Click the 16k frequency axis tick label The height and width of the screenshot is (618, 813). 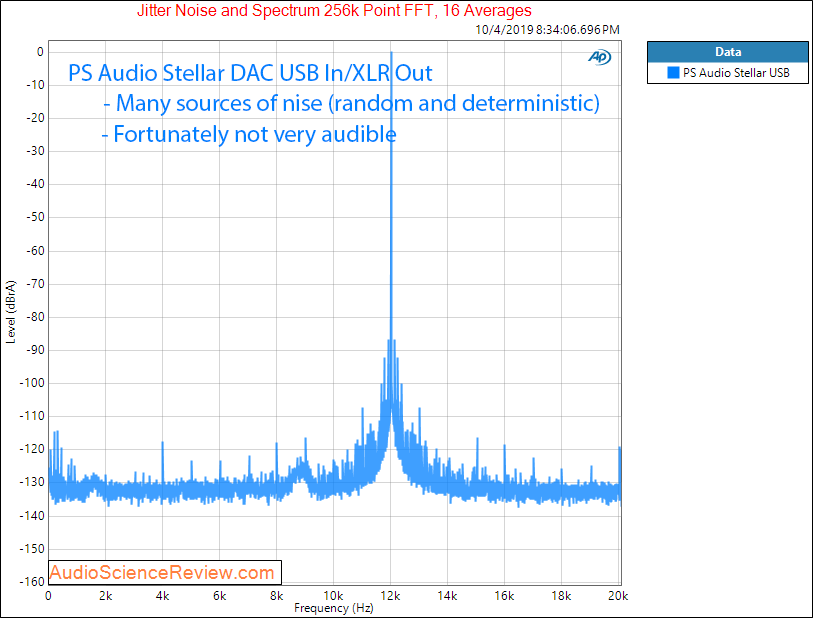[504, 596]
